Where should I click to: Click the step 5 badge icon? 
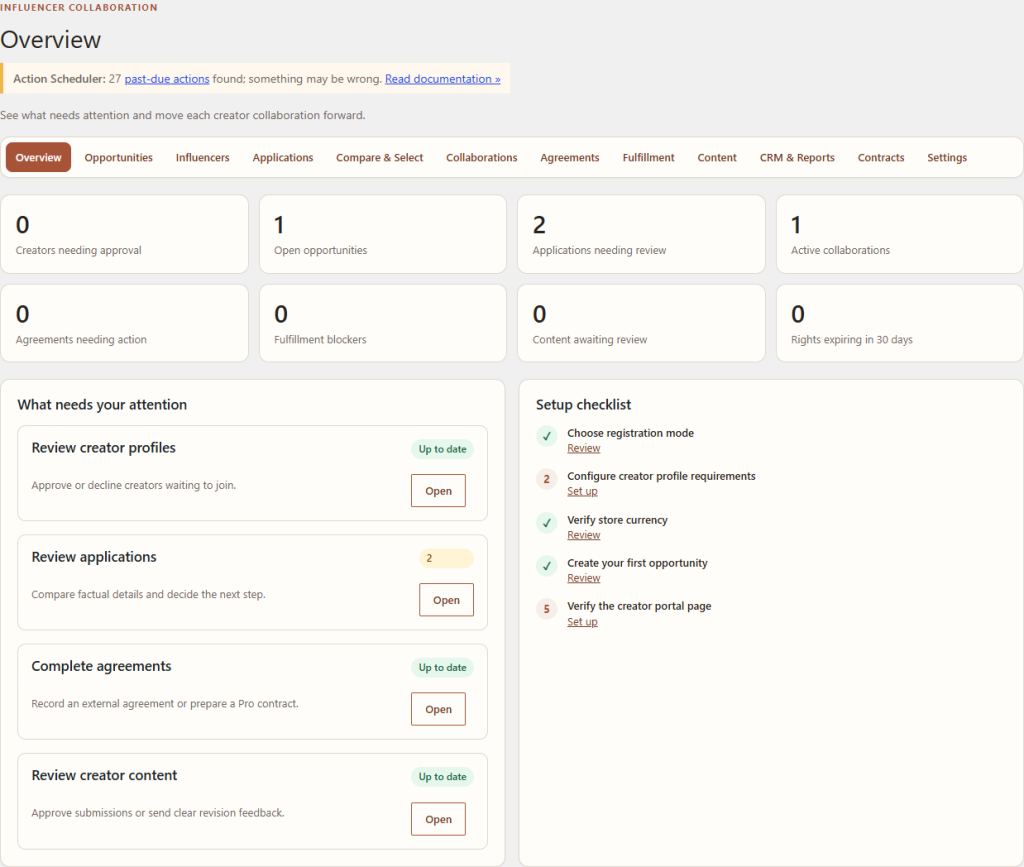(547, 609)
